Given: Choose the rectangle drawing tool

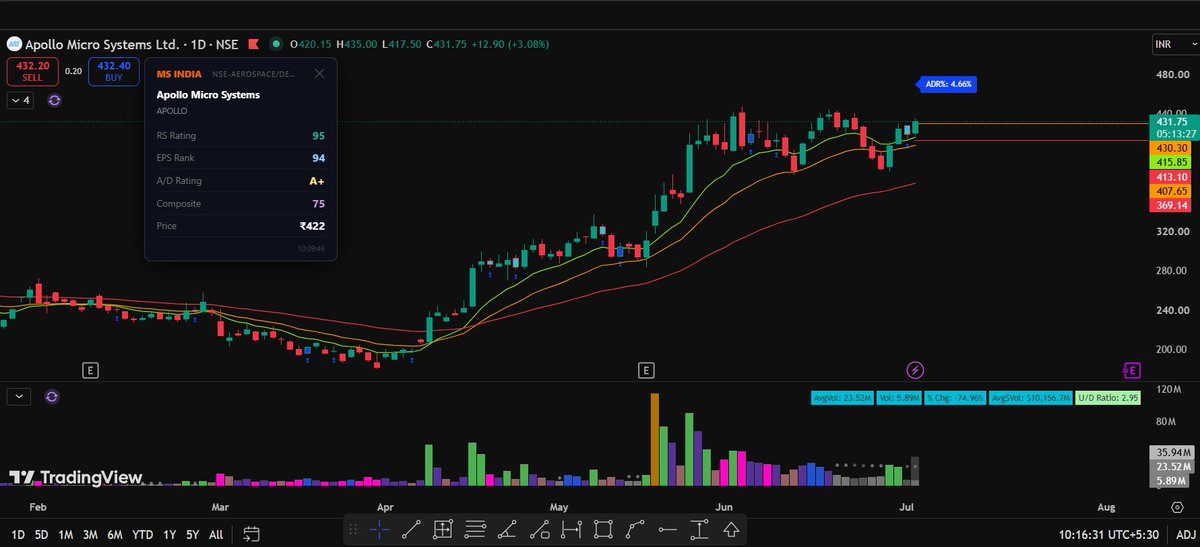Looking at the screenshot, I should pos(603,529).
